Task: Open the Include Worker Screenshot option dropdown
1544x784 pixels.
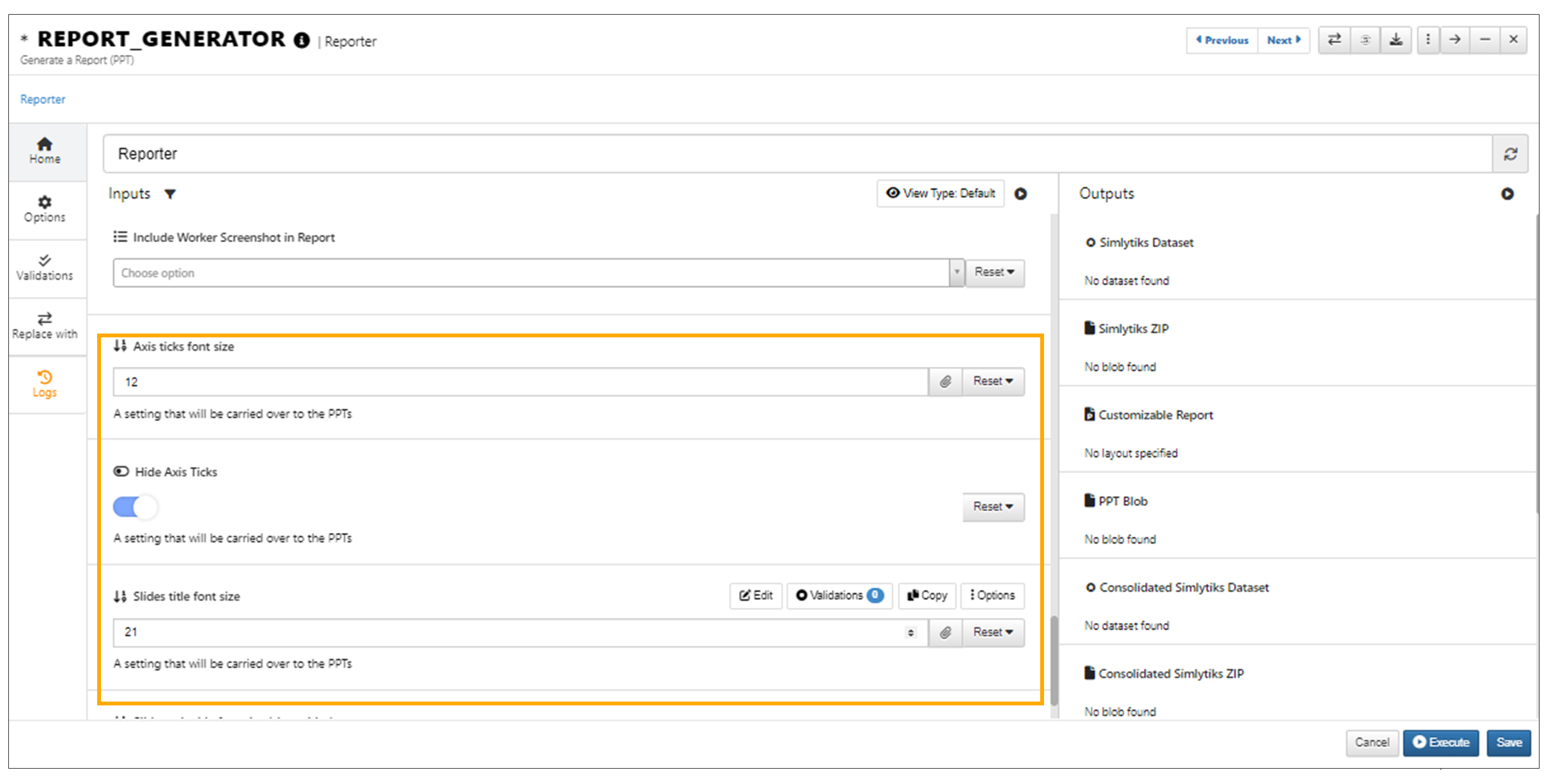Action: point(538,273)
